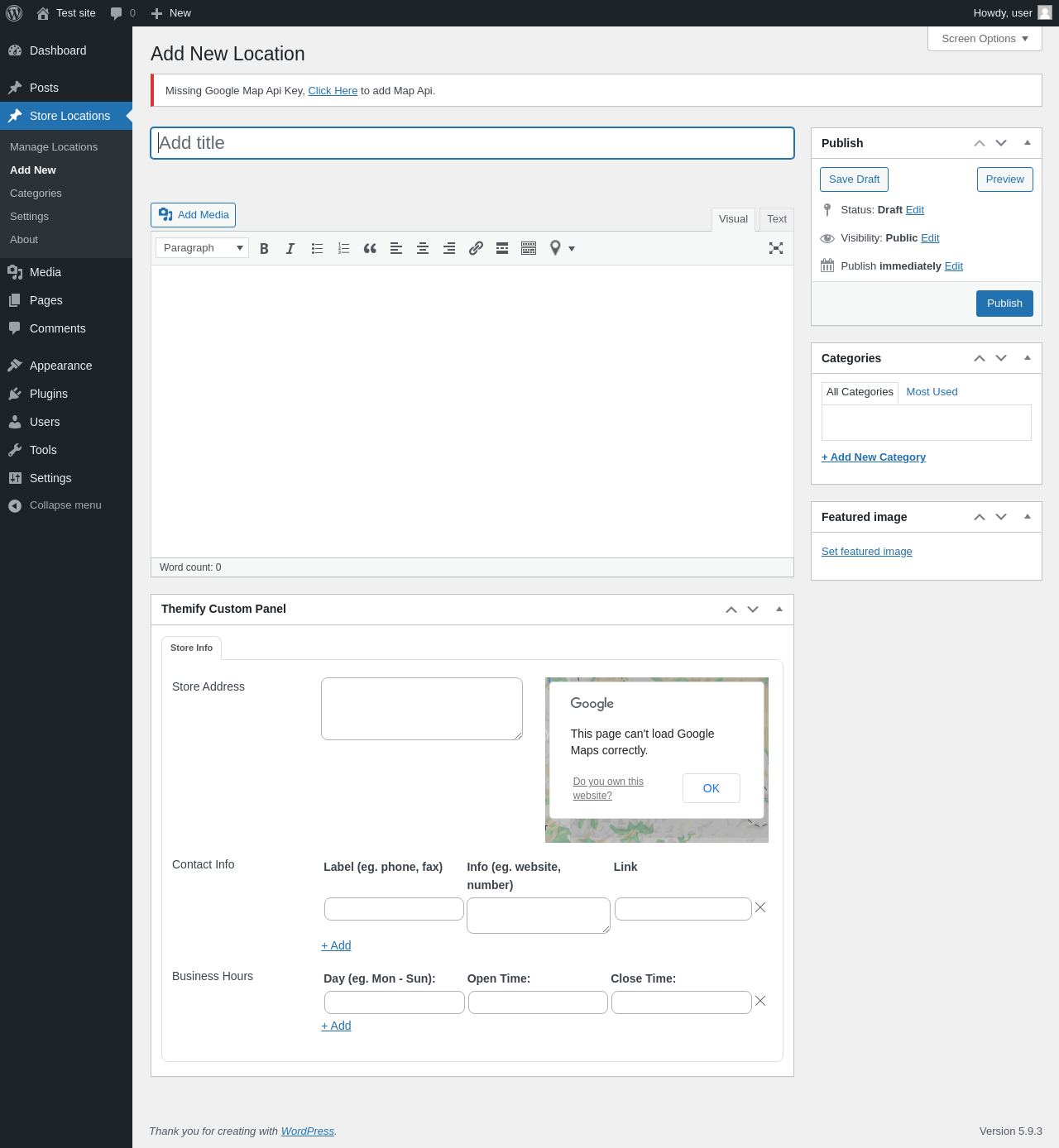Open Store Locations Categories submenu
This screenshot has width=1059, height=1148.
pyautogui.click(x=36, y=194)
